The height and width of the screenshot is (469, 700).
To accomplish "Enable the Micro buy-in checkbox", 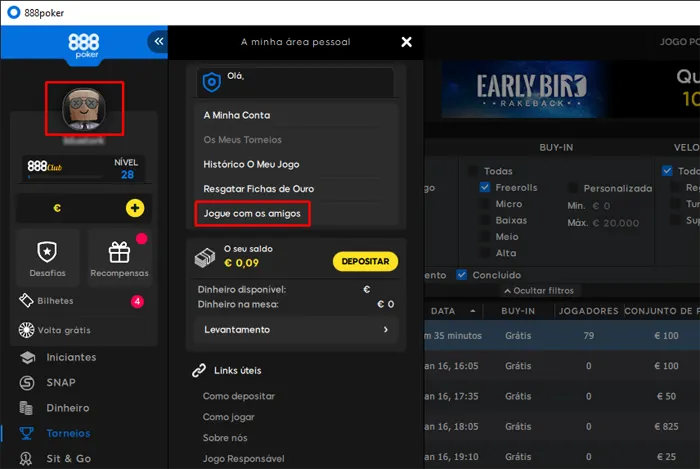I will pos(485,204).
